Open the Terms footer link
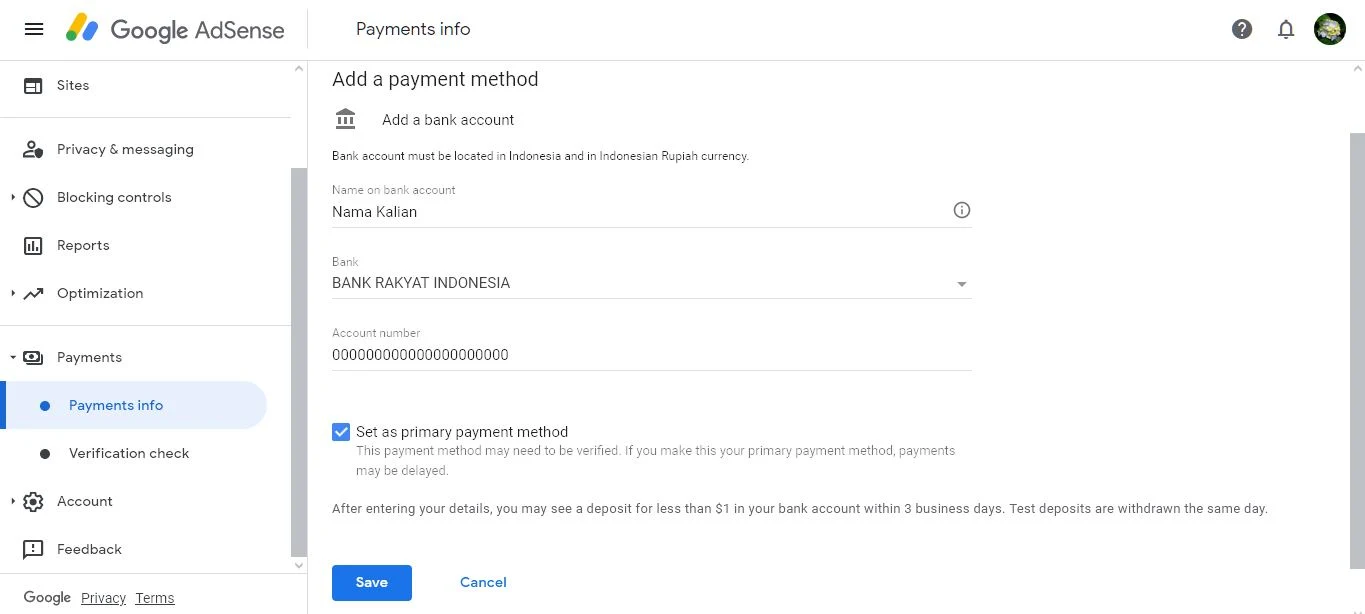Screen dimensions: 1365x614 coord(155,598)
